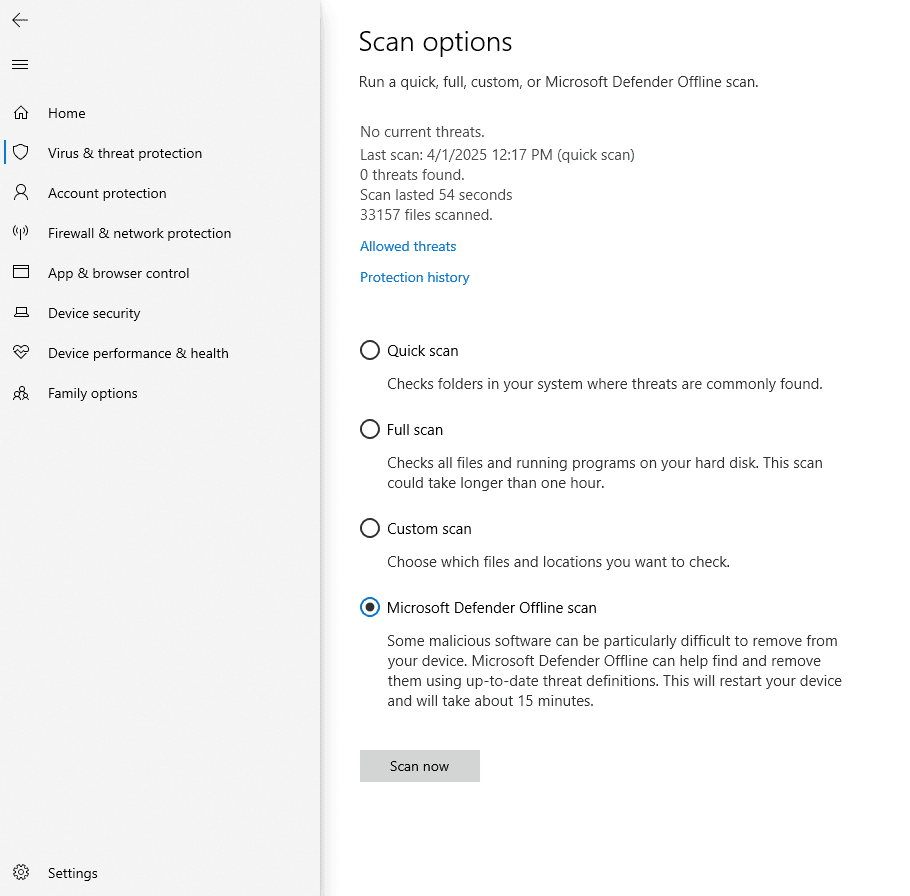Click the Scan options heading
The width and height of the screenshot is (910, 896).
point(435,42)
